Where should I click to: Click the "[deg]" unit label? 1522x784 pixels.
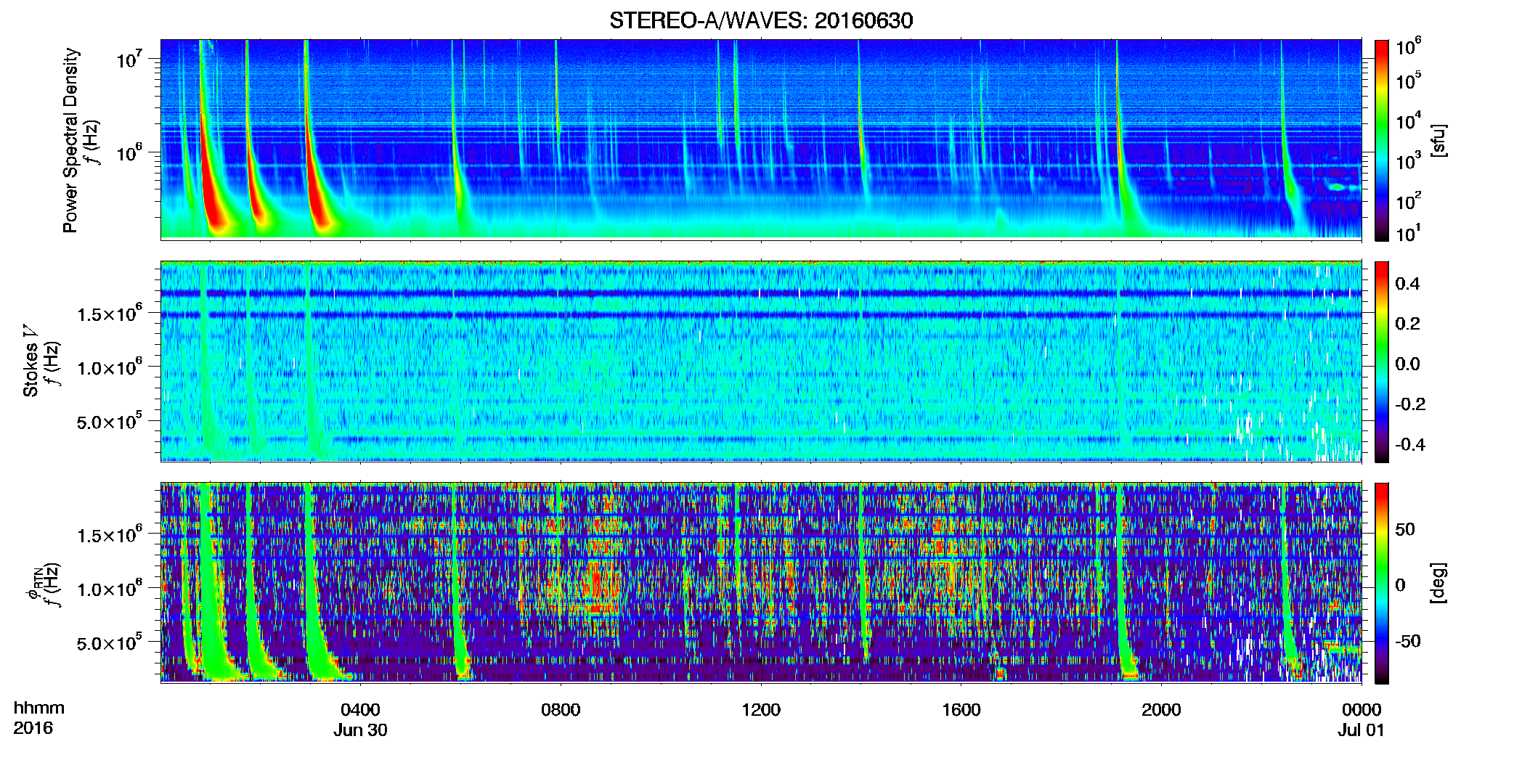1438,583
